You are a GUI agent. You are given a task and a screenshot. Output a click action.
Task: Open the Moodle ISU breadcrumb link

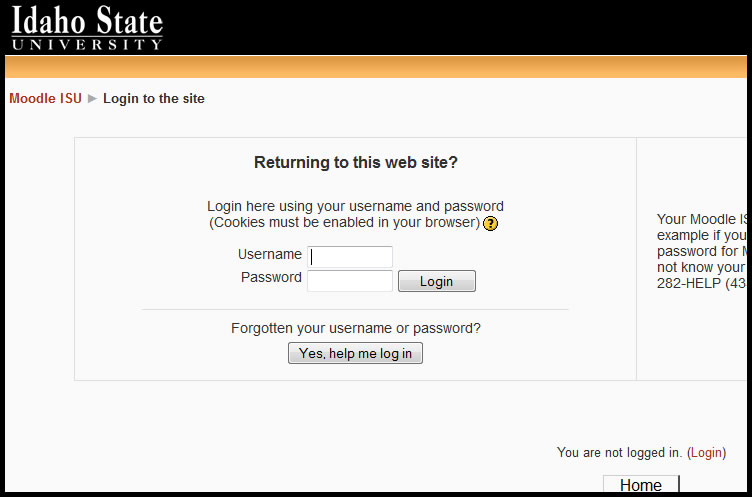tap(46, 98)
